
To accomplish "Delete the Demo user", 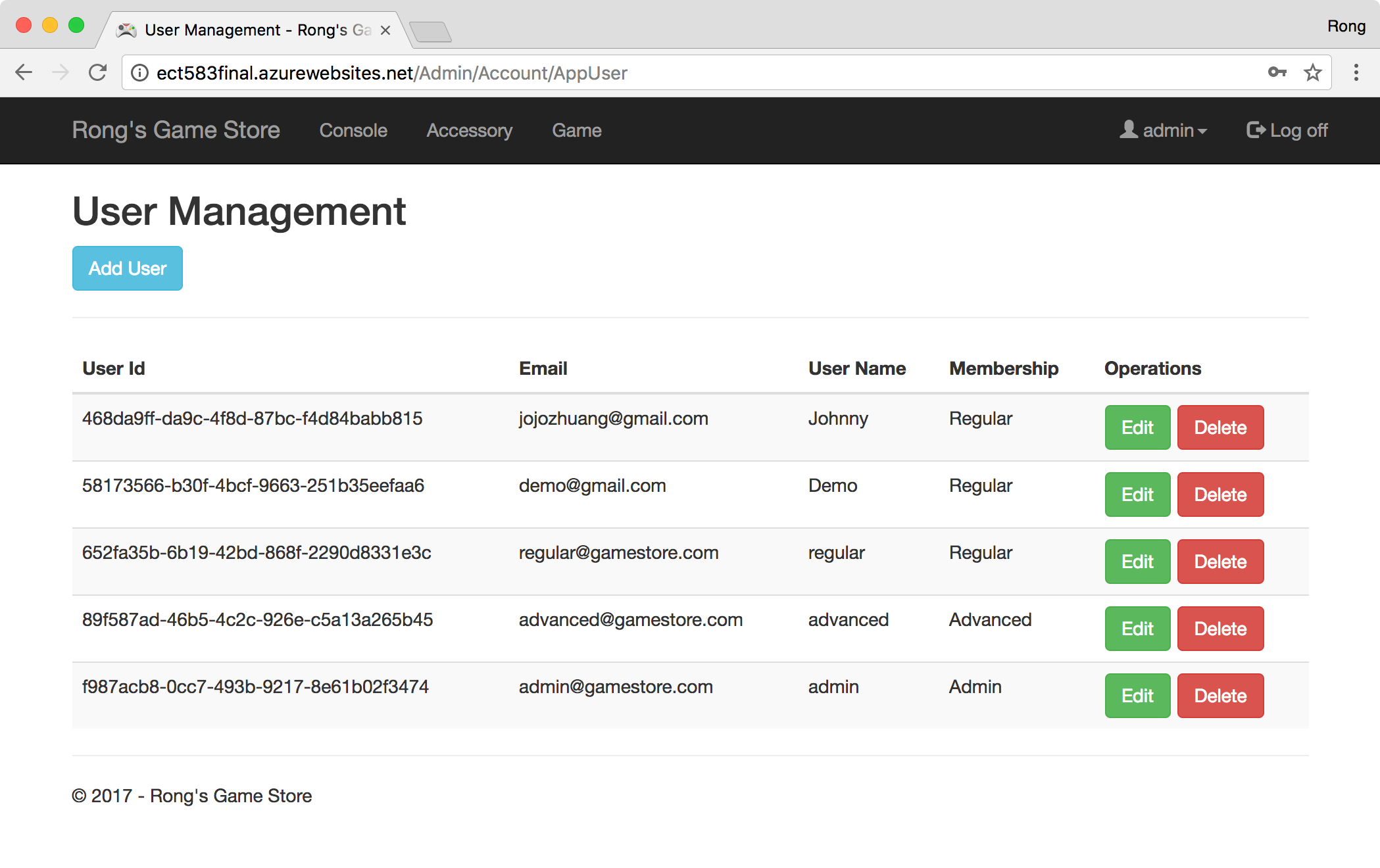I will pyautogui.click(x=1220, y=494).
